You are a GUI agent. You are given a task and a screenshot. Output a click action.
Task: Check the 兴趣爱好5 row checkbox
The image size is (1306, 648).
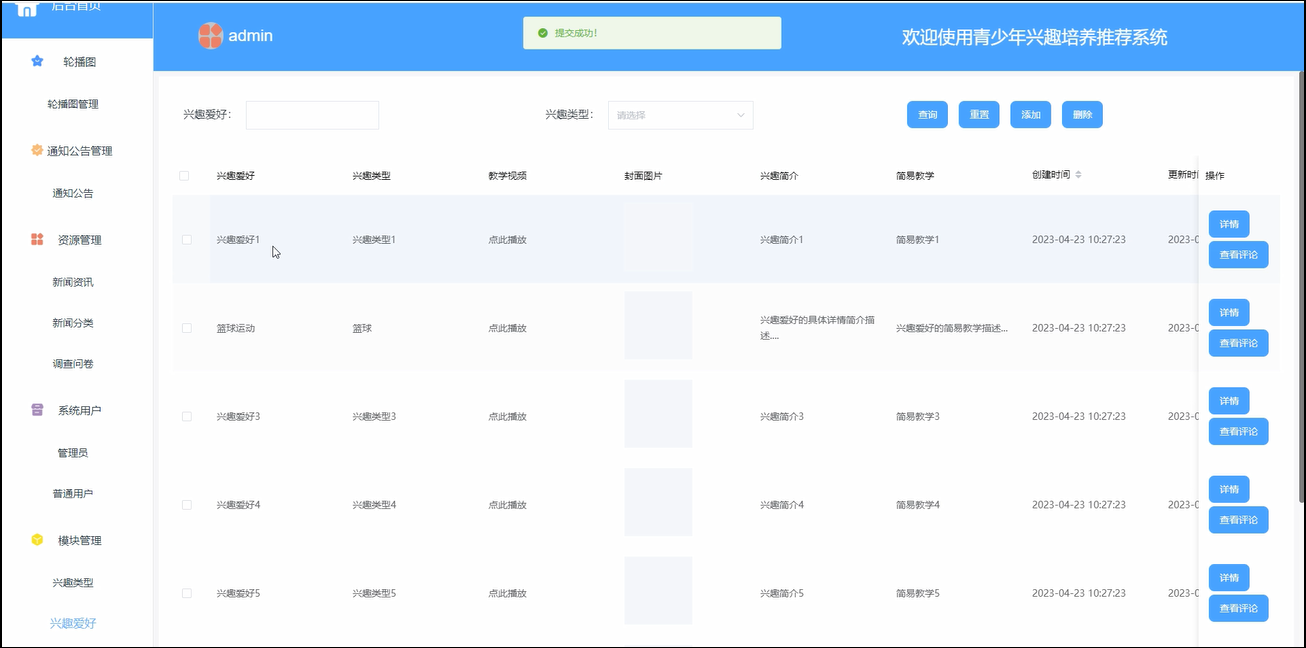click(187, 593)
